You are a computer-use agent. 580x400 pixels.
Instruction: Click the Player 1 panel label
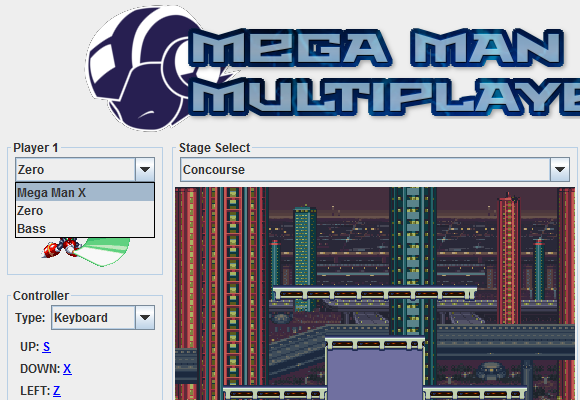point(36,148)
